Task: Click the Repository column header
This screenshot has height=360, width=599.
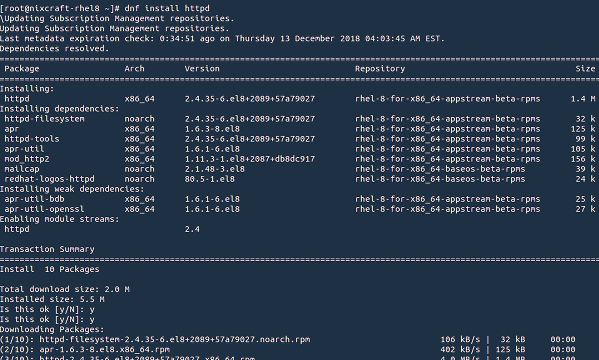Action: tap(380, 69)
